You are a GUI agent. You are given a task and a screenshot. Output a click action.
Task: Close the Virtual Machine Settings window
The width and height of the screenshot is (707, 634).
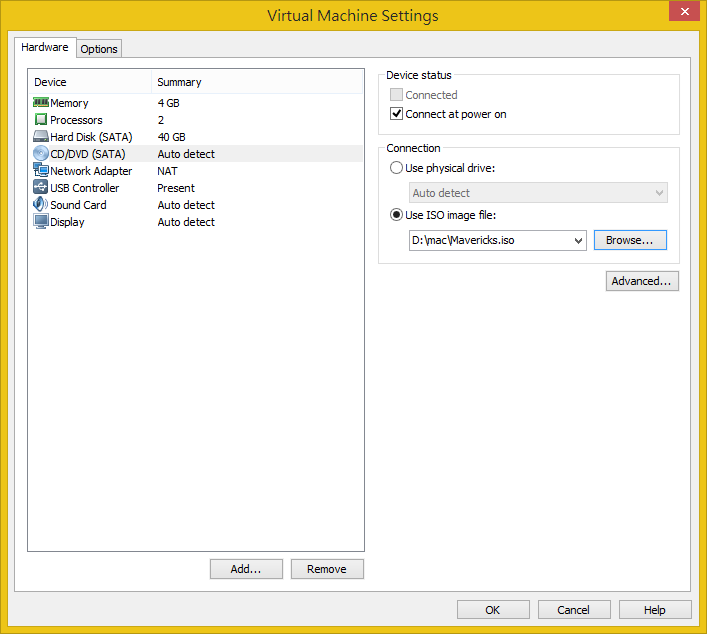point(684,11)
